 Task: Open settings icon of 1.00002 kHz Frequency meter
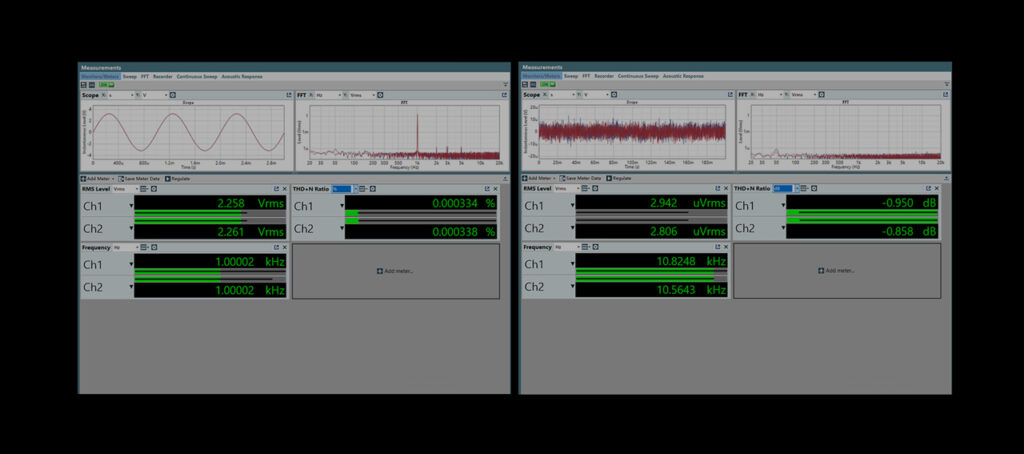coord(153,248)
